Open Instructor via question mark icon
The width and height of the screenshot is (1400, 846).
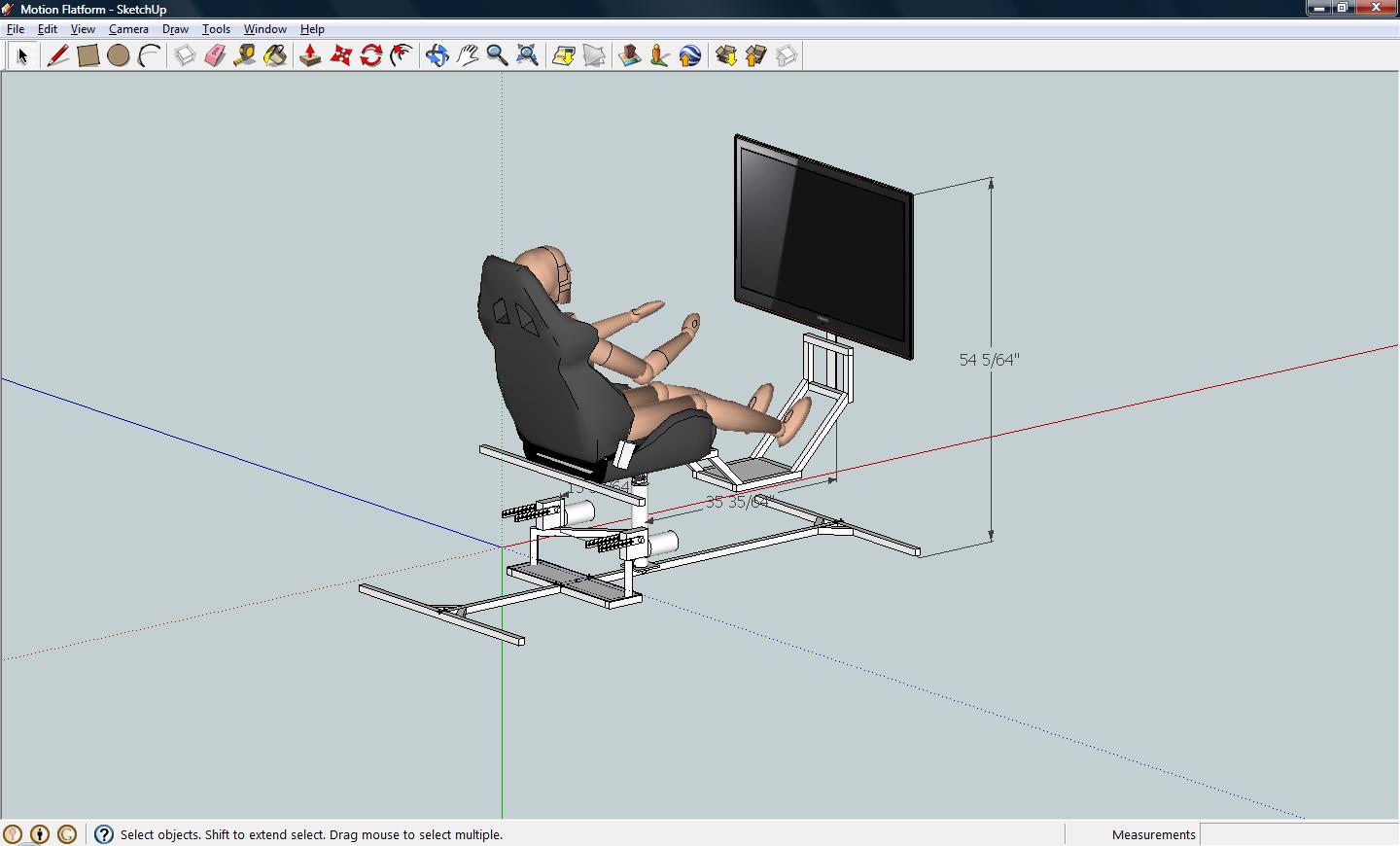point(104,834)
